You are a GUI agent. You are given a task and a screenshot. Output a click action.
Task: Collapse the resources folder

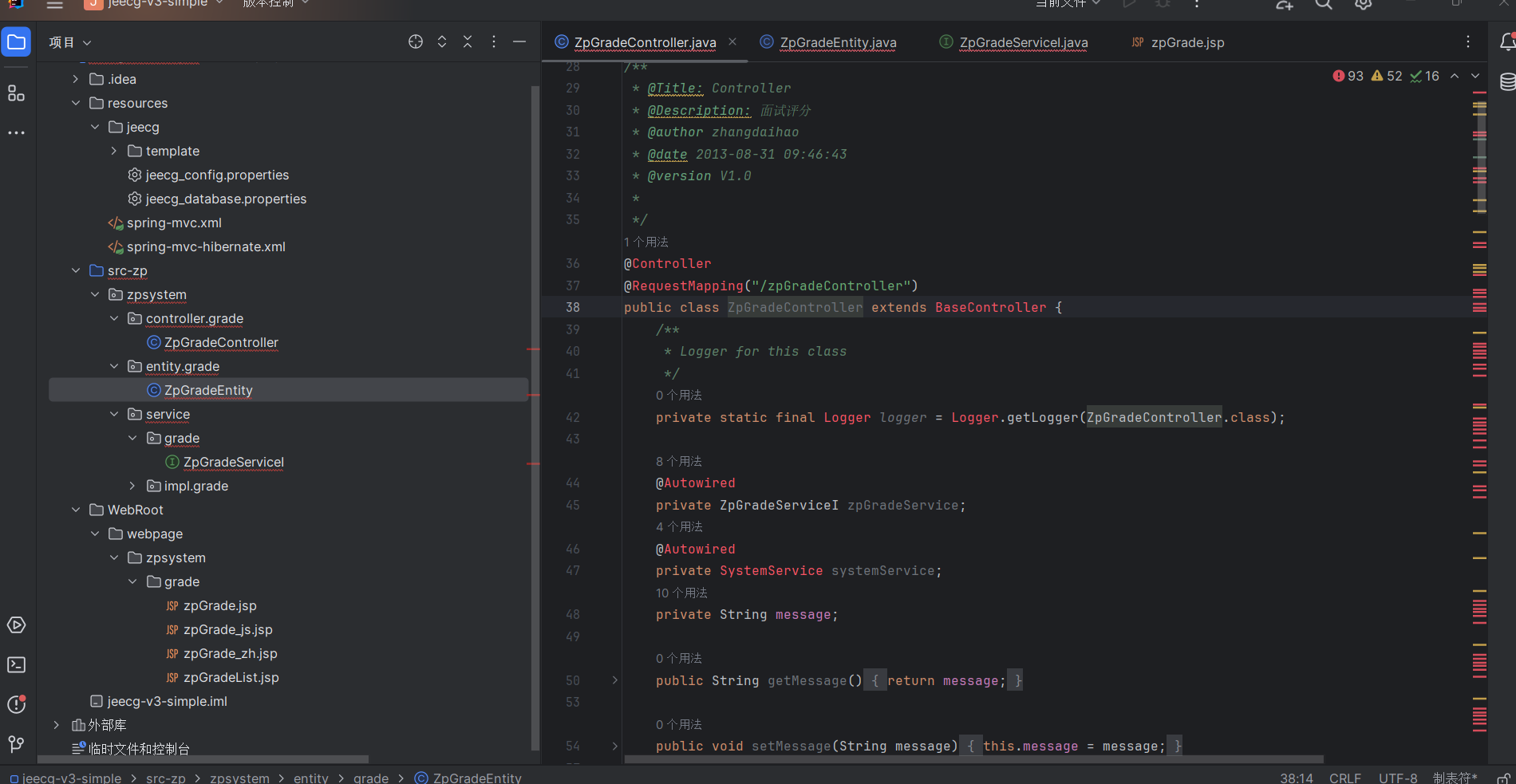76,103
